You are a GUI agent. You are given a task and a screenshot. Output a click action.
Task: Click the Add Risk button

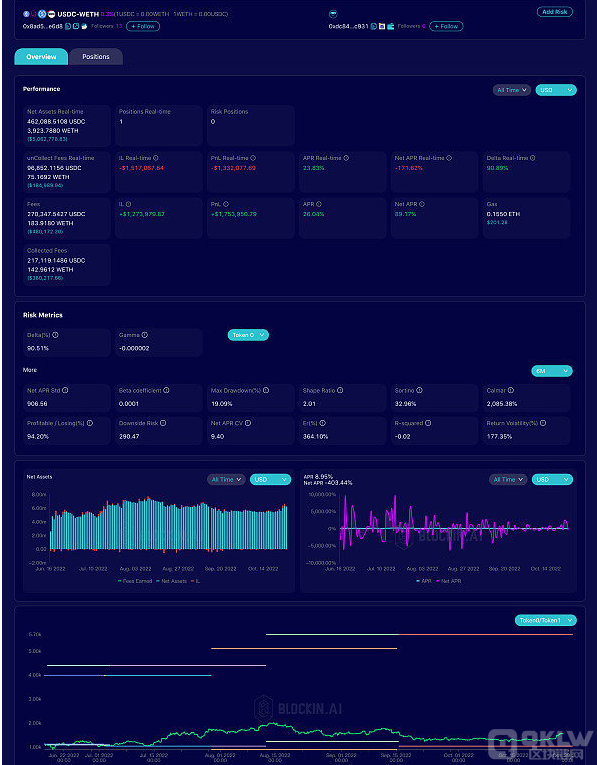555,12
